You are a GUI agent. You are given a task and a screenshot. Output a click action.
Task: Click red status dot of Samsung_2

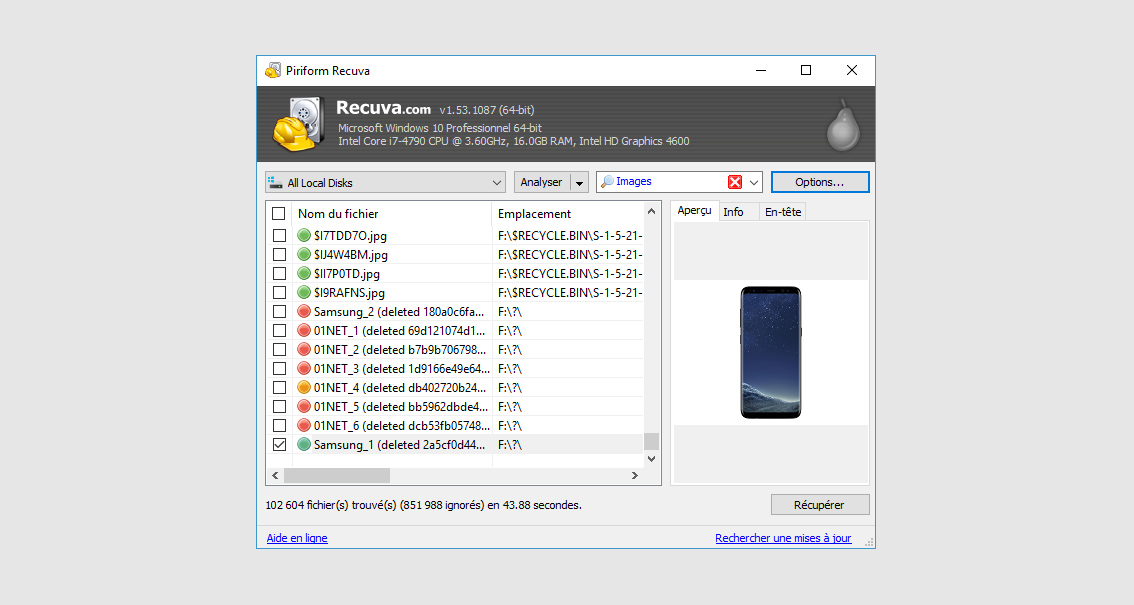(304, 312)
